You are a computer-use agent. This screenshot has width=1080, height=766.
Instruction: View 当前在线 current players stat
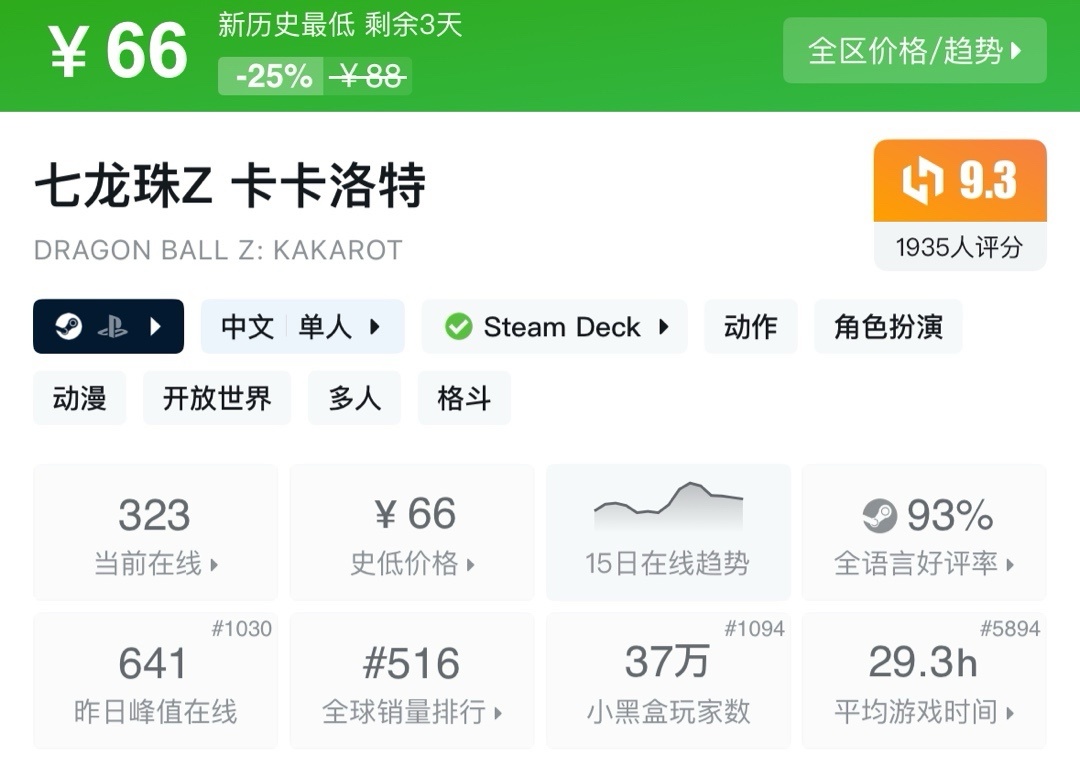click(x=155, y=533)
